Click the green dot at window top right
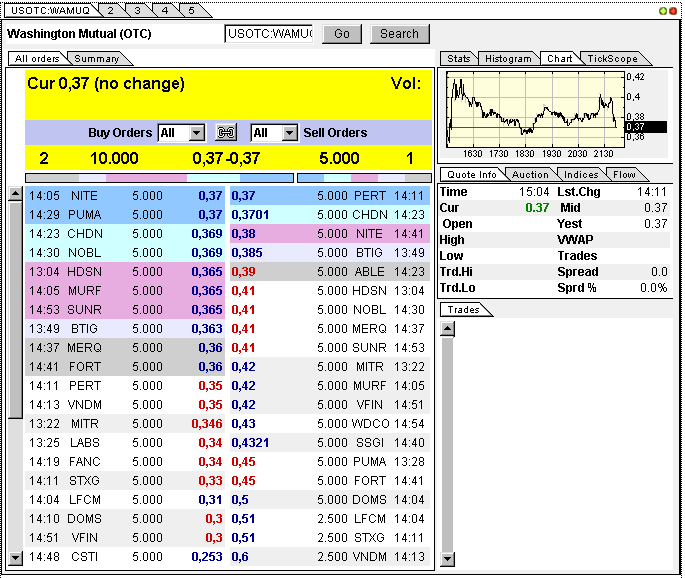Screen dimensions: 685x578 [663, 11]
